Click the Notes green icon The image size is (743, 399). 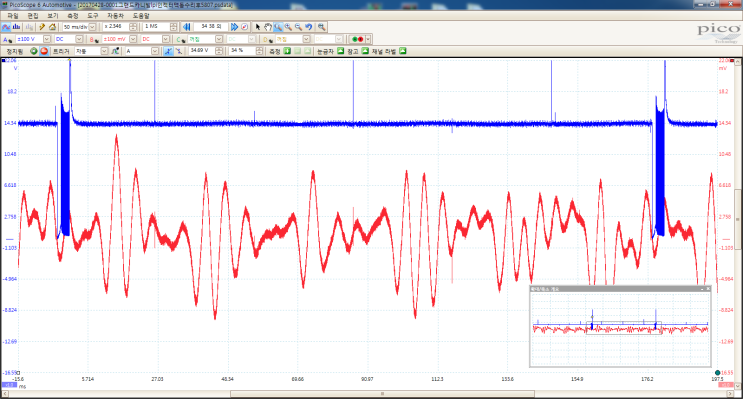365,51
